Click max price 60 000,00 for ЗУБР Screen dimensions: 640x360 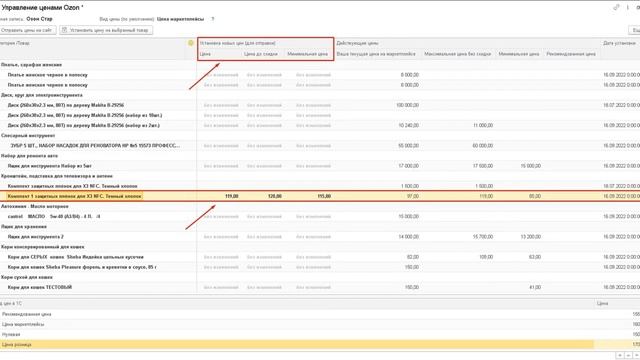click(483, 146)
